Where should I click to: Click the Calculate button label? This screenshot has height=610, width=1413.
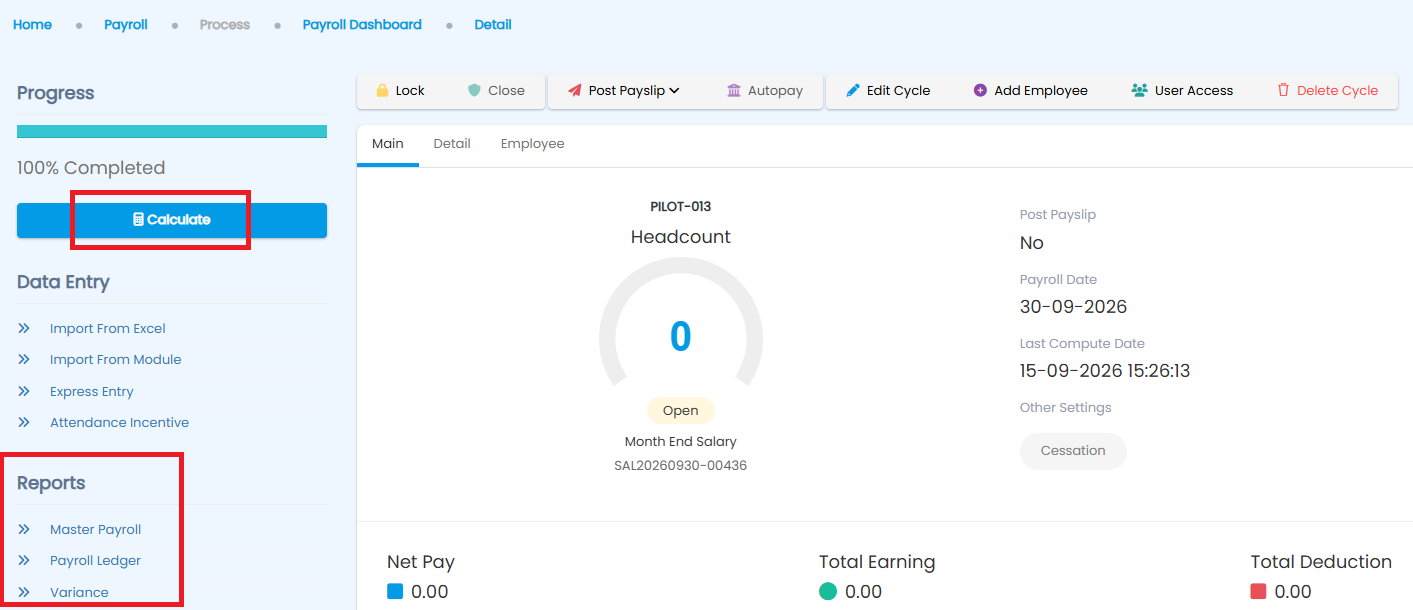[179, 220]
